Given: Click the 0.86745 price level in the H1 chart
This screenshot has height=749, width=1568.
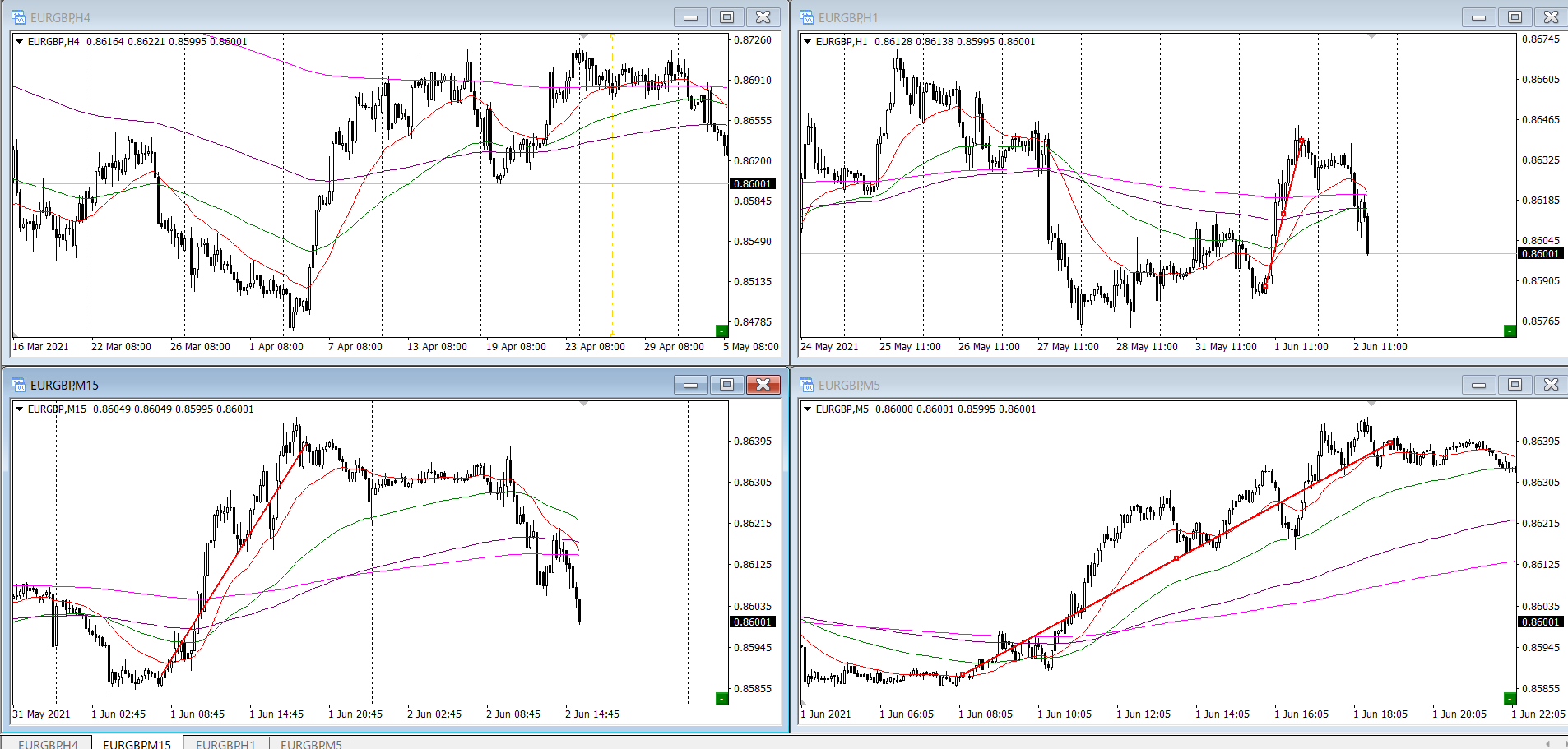Looking at the screenshot, I should click(1541, 39).
